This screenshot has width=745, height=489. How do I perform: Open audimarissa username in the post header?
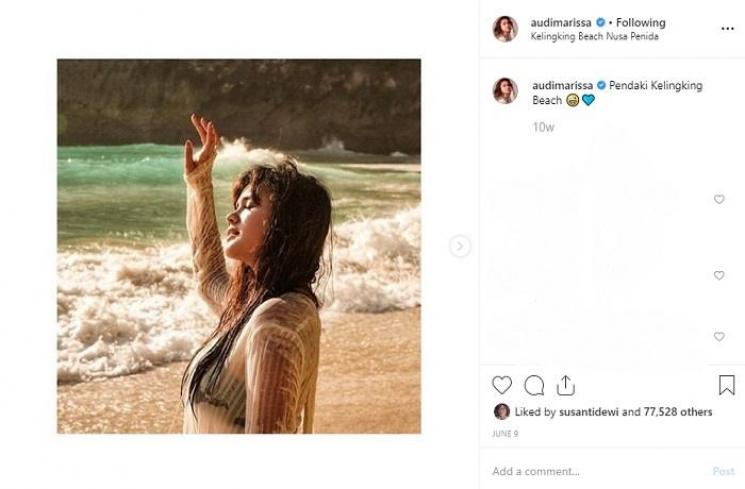click(x=563, y=22)
